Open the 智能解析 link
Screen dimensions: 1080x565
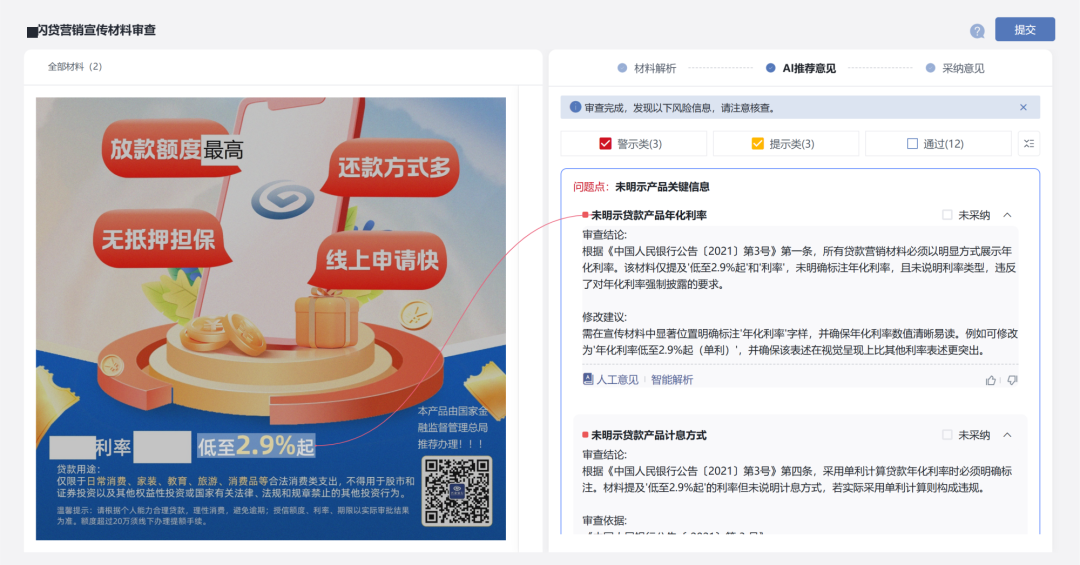pos(672,380)
